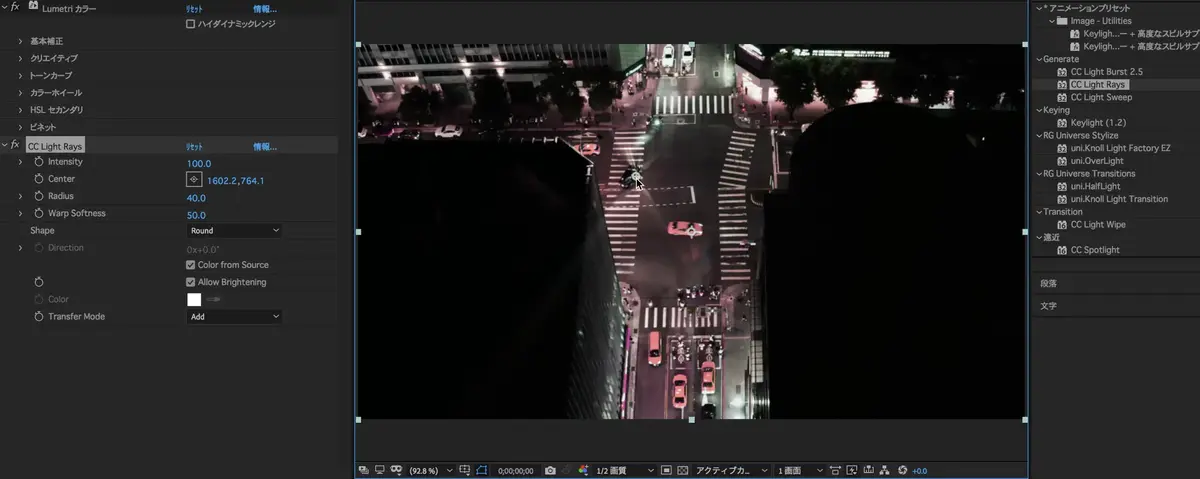Image resolution: width=1200 pixels, height=479 pixels.
Task: Disable the Allow Brightening checkbox
Action: click(x=191, y=282)
